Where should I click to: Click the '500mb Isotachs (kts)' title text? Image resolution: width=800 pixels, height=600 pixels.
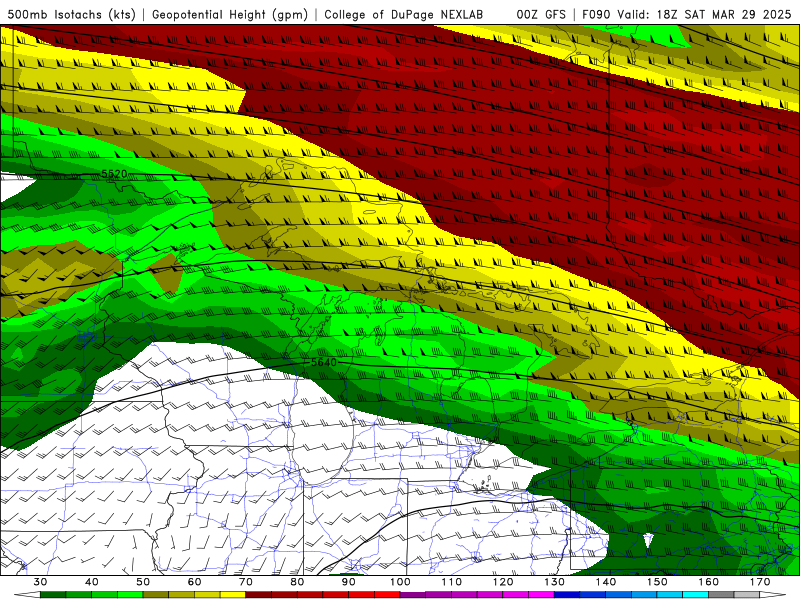tap(71, 14)
